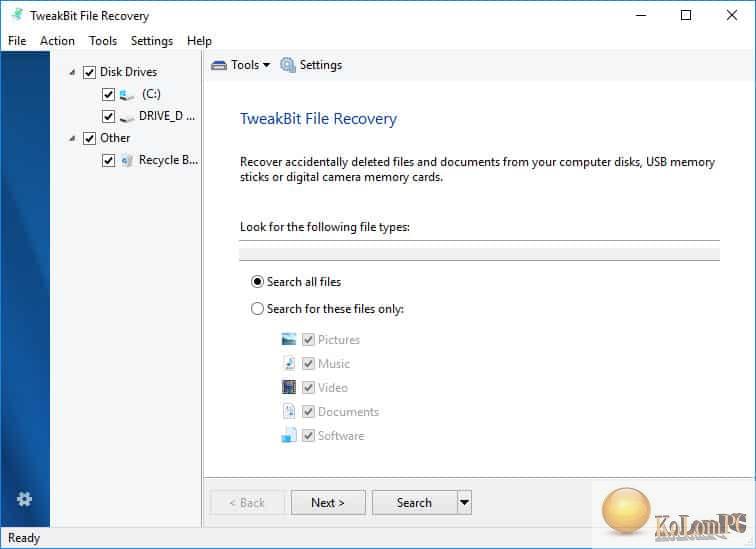The width and height of the screenshot is (756, 549).
Task: Open the Settings menu in menu bar
Action: [x=152, y=41]
